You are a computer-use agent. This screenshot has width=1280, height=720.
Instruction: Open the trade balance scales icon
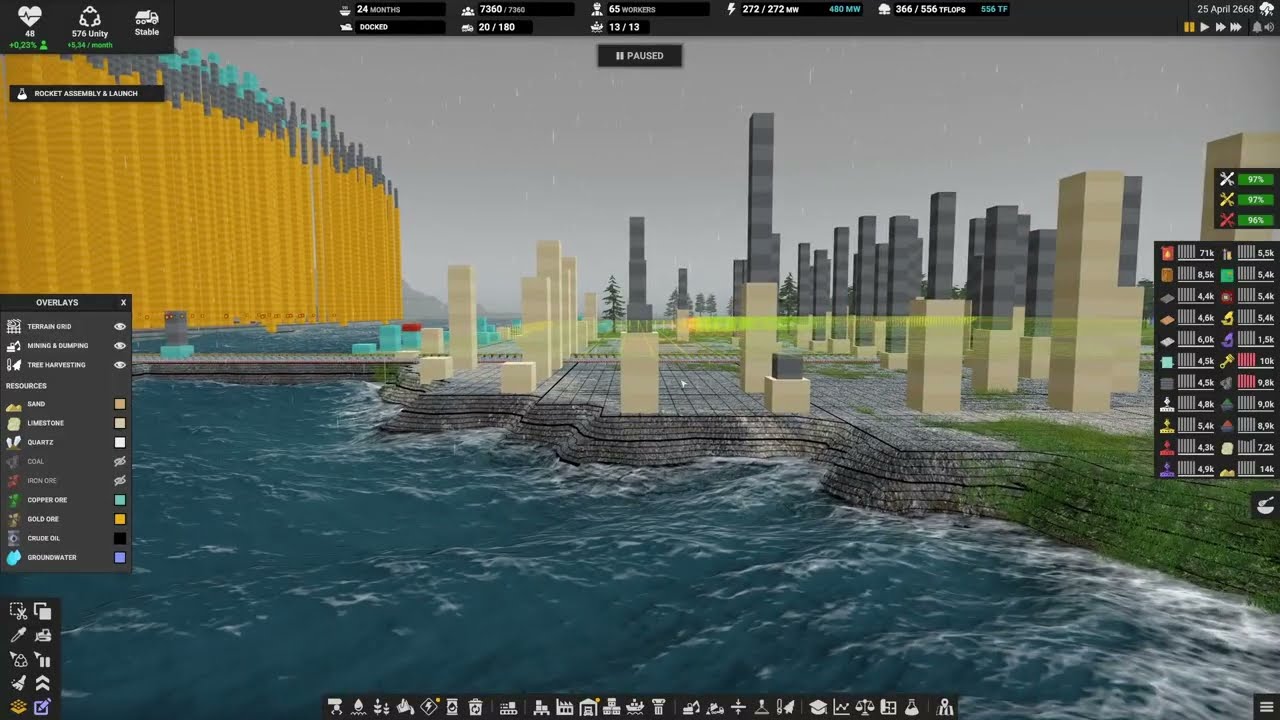click(865, 708)
